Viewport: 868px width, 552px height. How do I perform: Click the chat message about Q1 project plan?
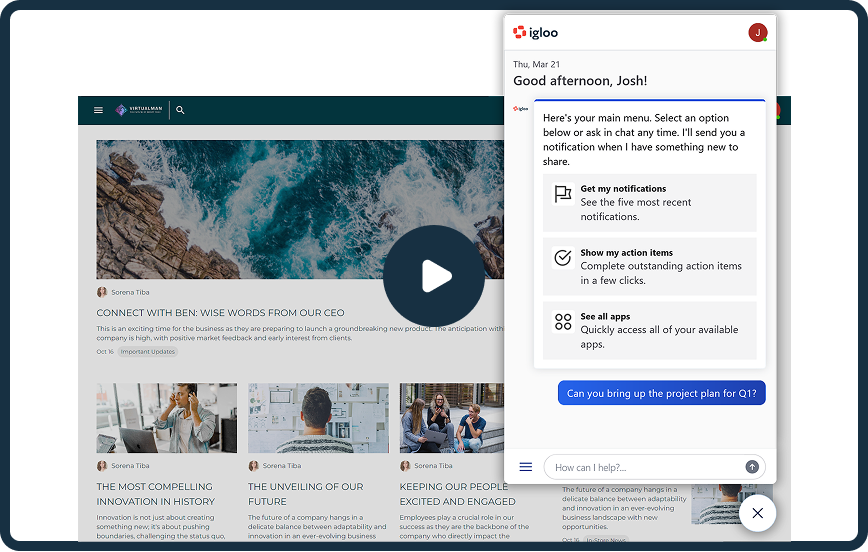(x=662, y=394)
